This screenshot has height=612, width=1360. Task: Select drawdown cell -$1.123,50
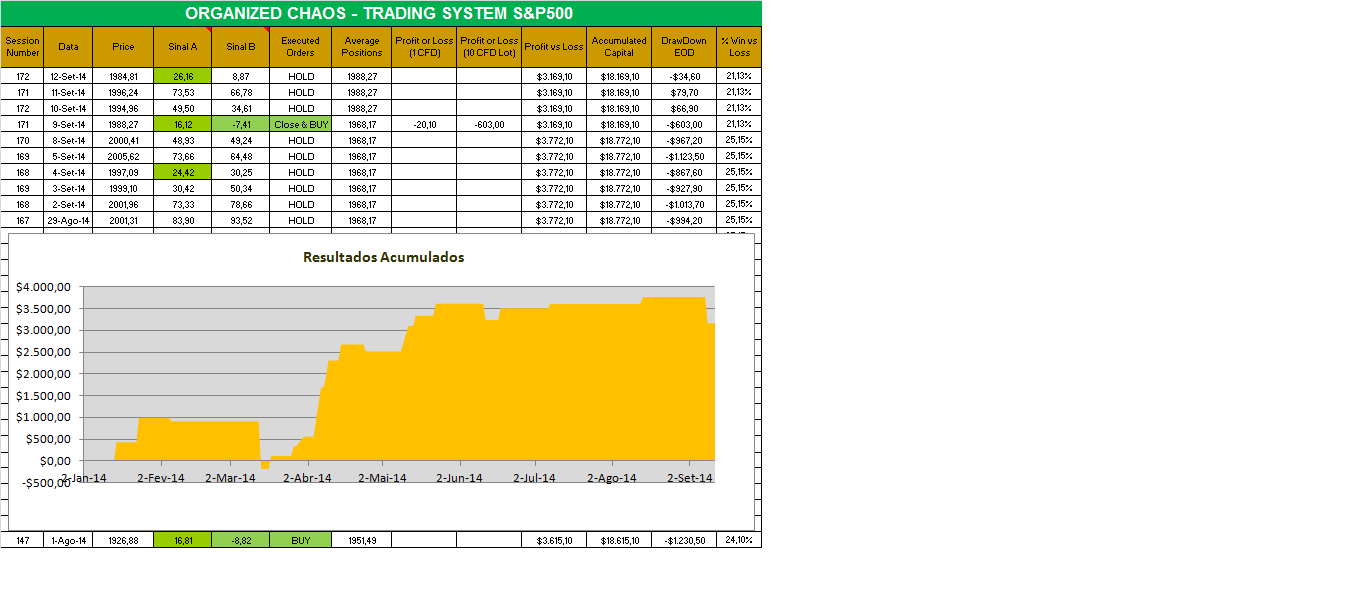pos(684,156)
